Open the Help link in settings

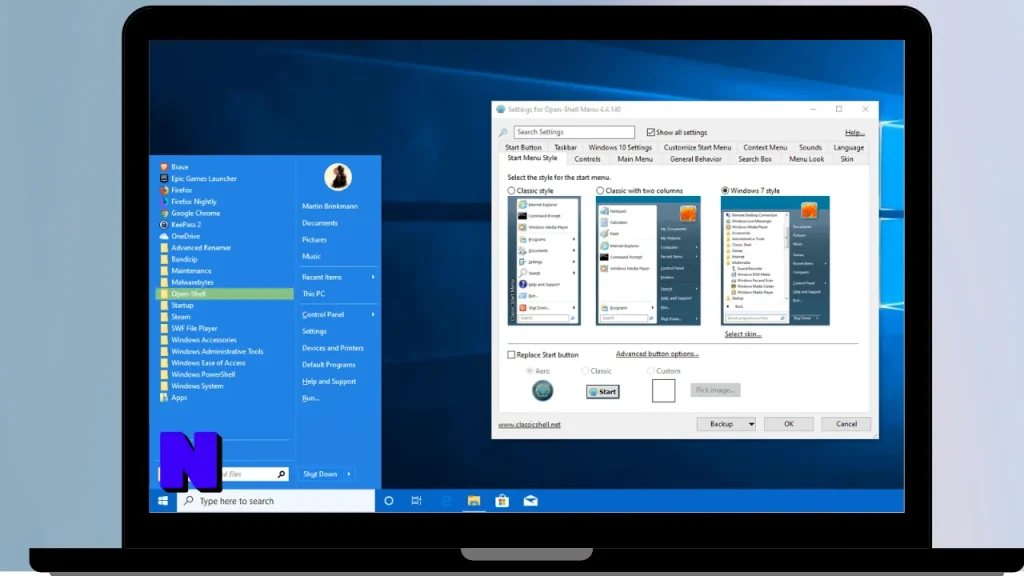pyautogui.click(x=854, y=133)
